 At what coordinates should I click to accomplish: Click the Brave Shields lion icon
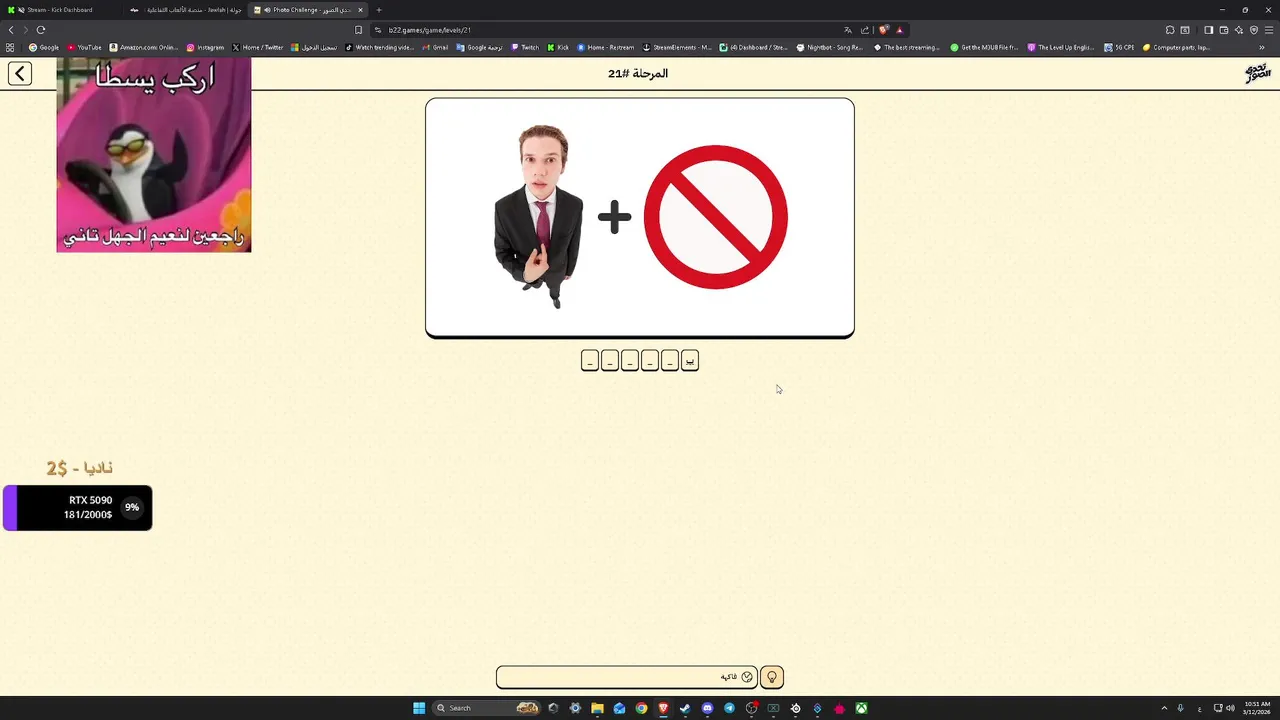coord(883,30)
